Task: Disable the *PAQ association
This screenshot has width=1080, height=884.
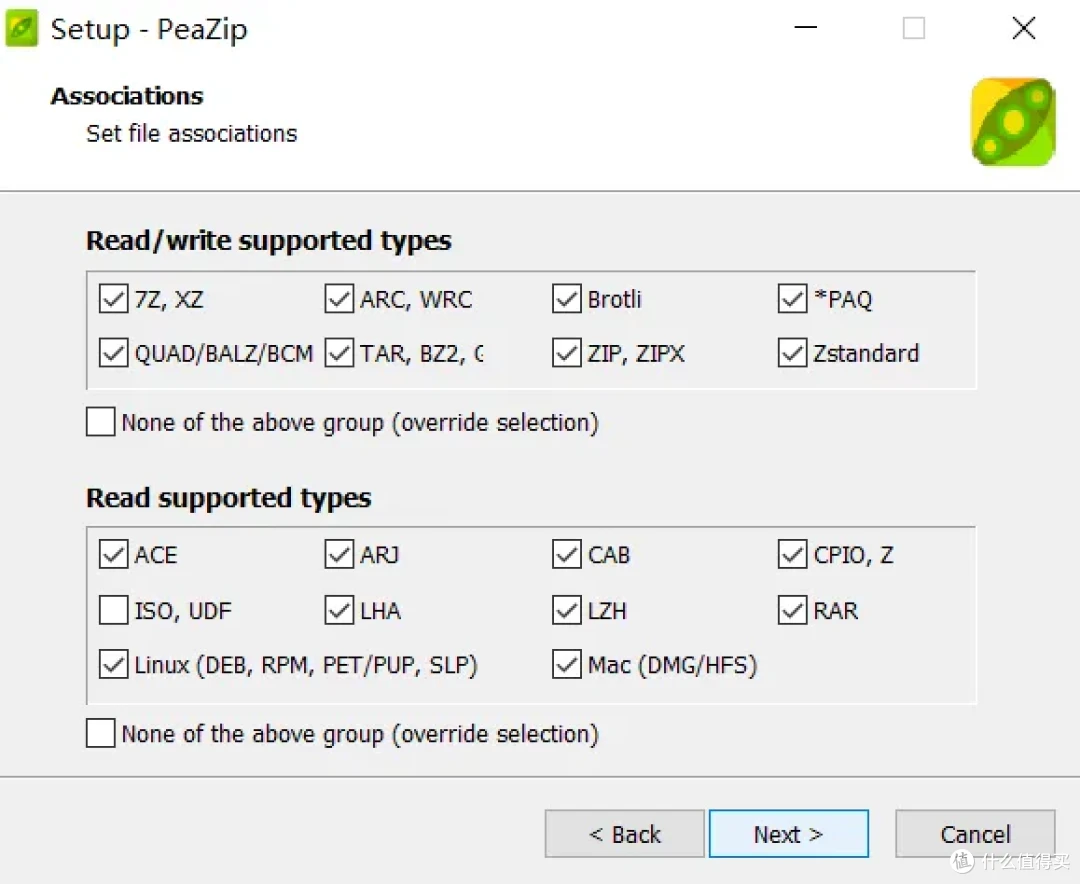Action: 792,299
